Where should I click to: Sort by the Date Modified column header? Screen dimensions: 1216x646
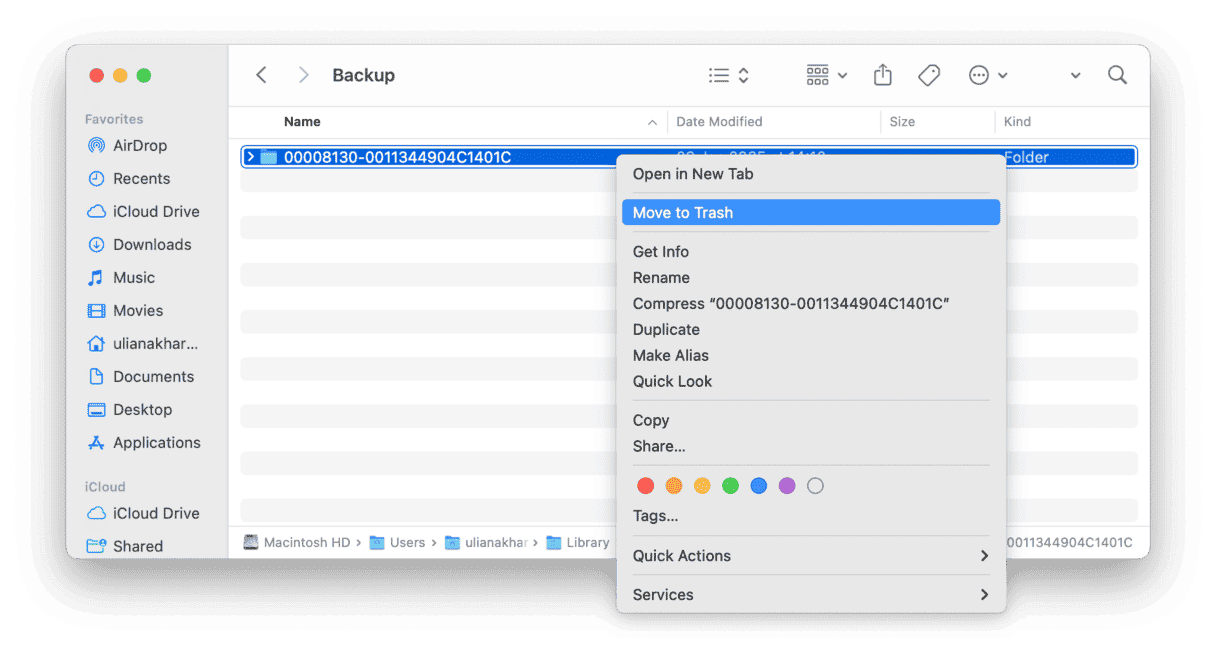click(719, 121)
